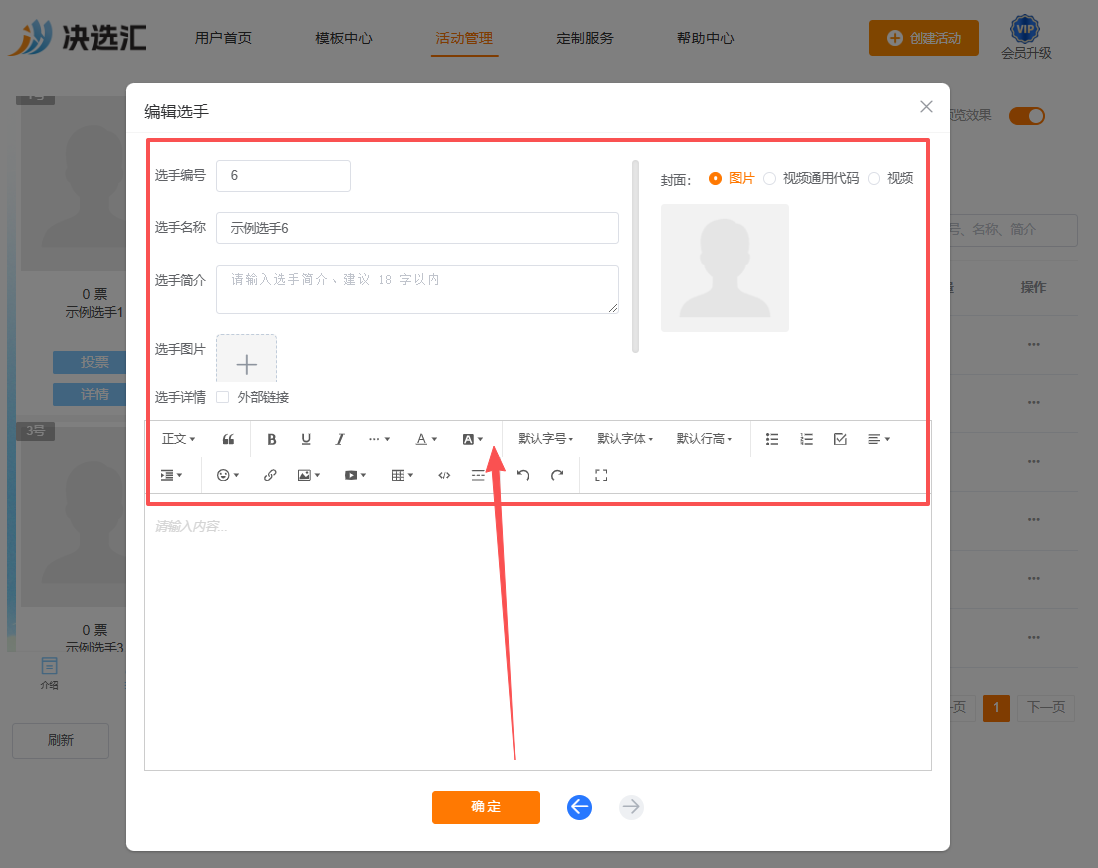Select 视频 cover type
This screenshot has height=868, width=1098.
tap(891, 178)
